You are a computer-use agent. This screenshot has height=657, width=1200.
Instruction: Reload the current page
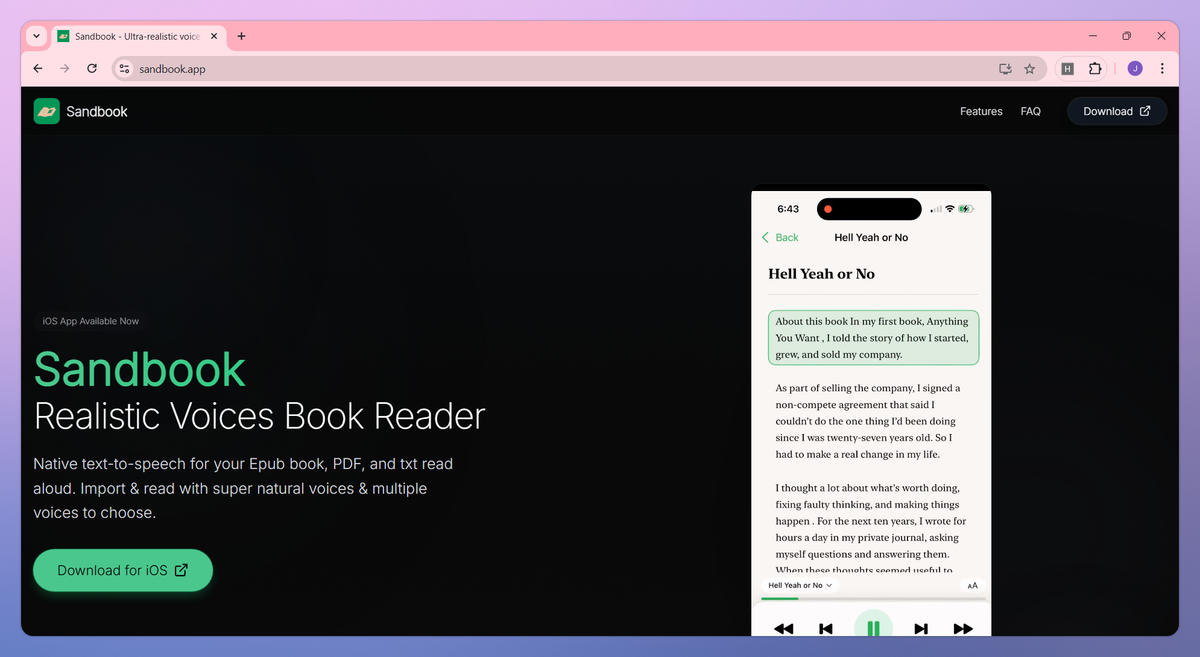click(92, 69)
